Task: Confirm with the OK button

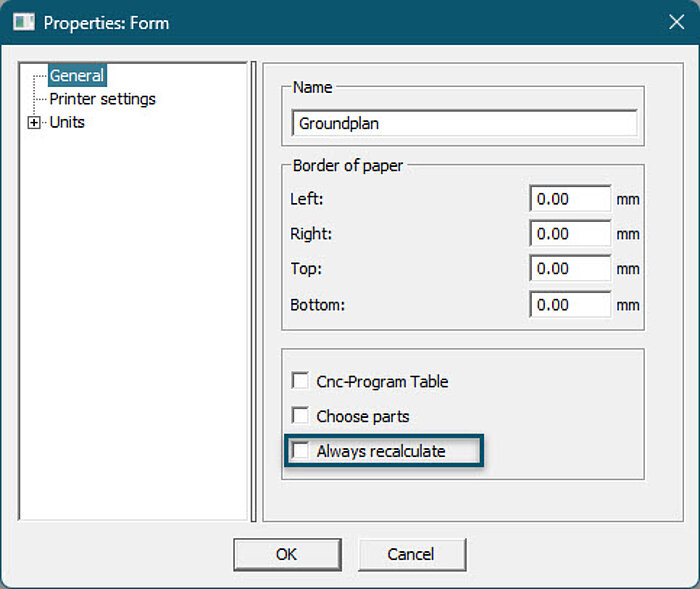Action: [x=287, y=554]
